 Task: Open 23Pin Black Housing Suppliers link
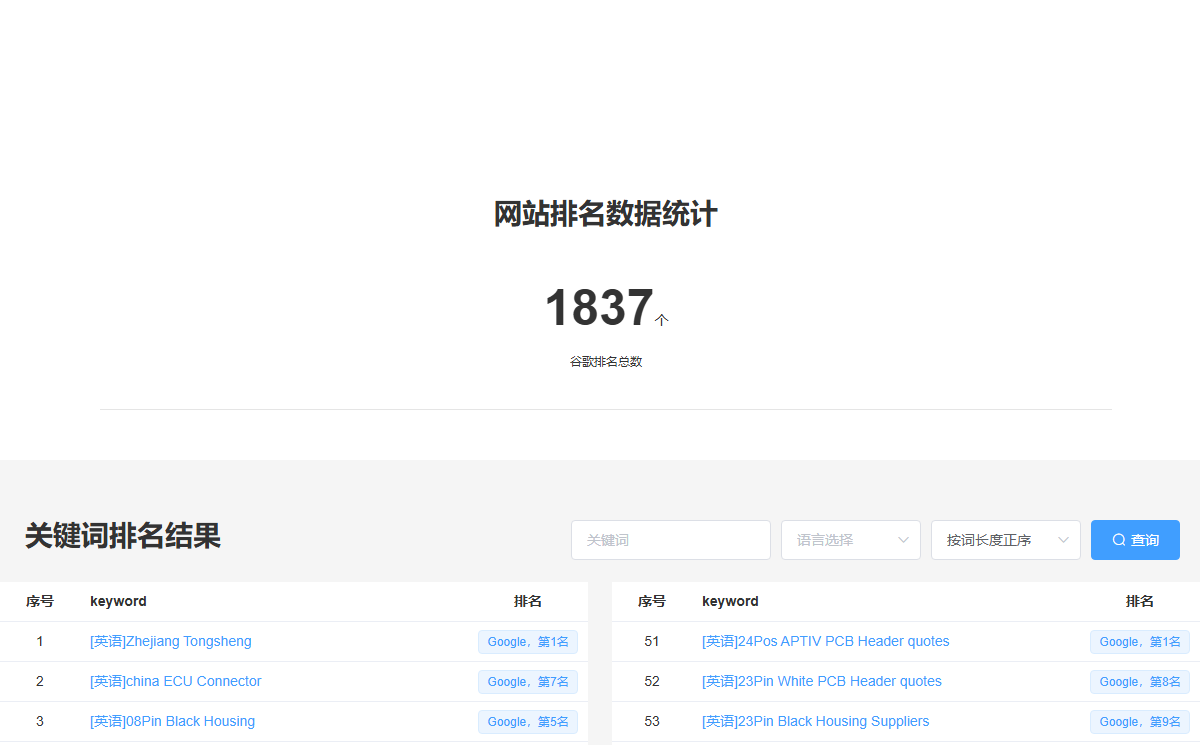point(816,721)
